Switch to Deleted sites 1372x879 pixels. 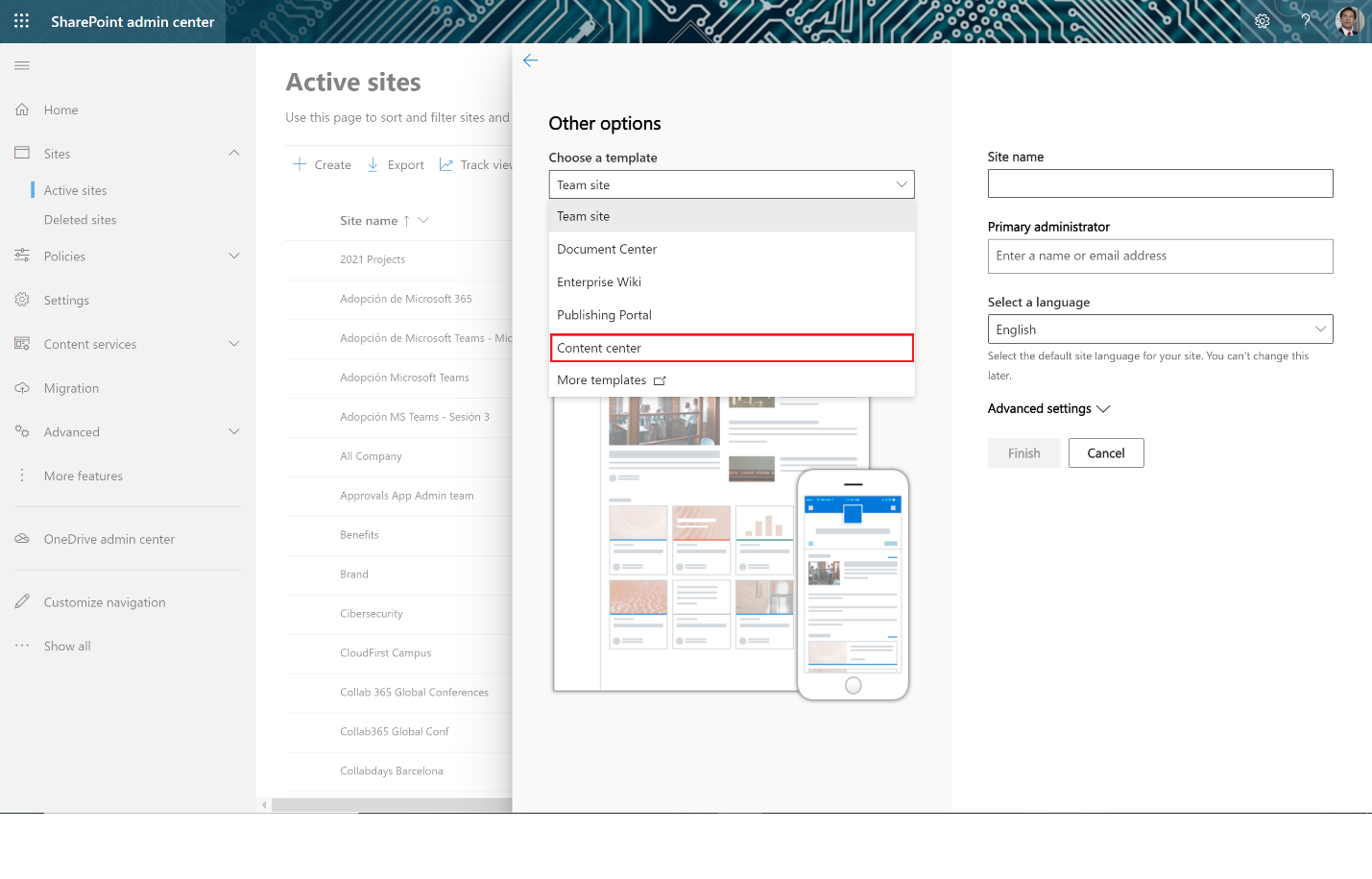pyautogui.click(x=79, y=219)
